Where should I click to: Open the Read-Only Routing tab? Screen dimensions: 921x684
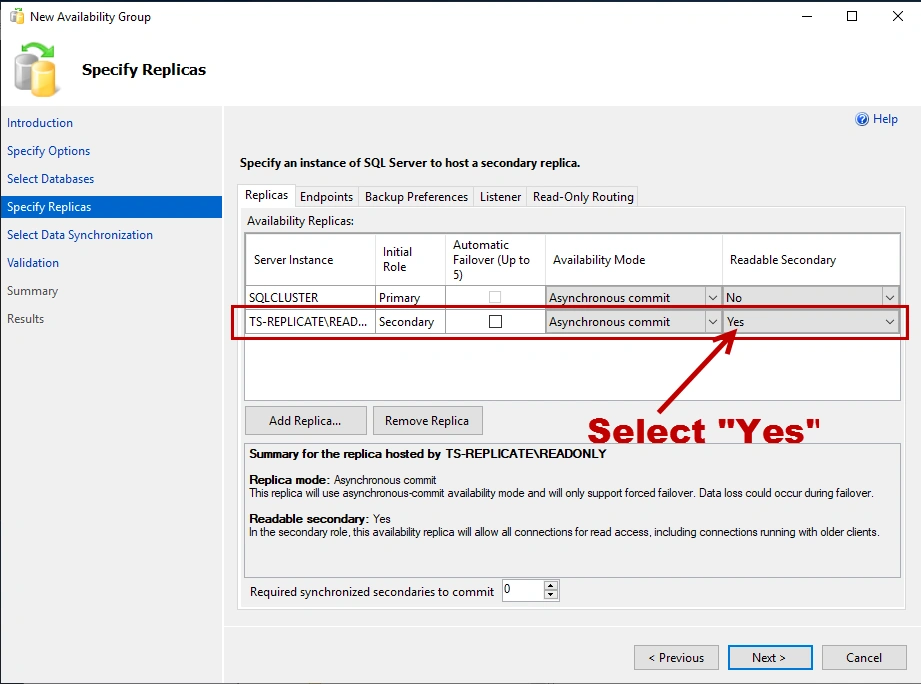coord(583,197)
